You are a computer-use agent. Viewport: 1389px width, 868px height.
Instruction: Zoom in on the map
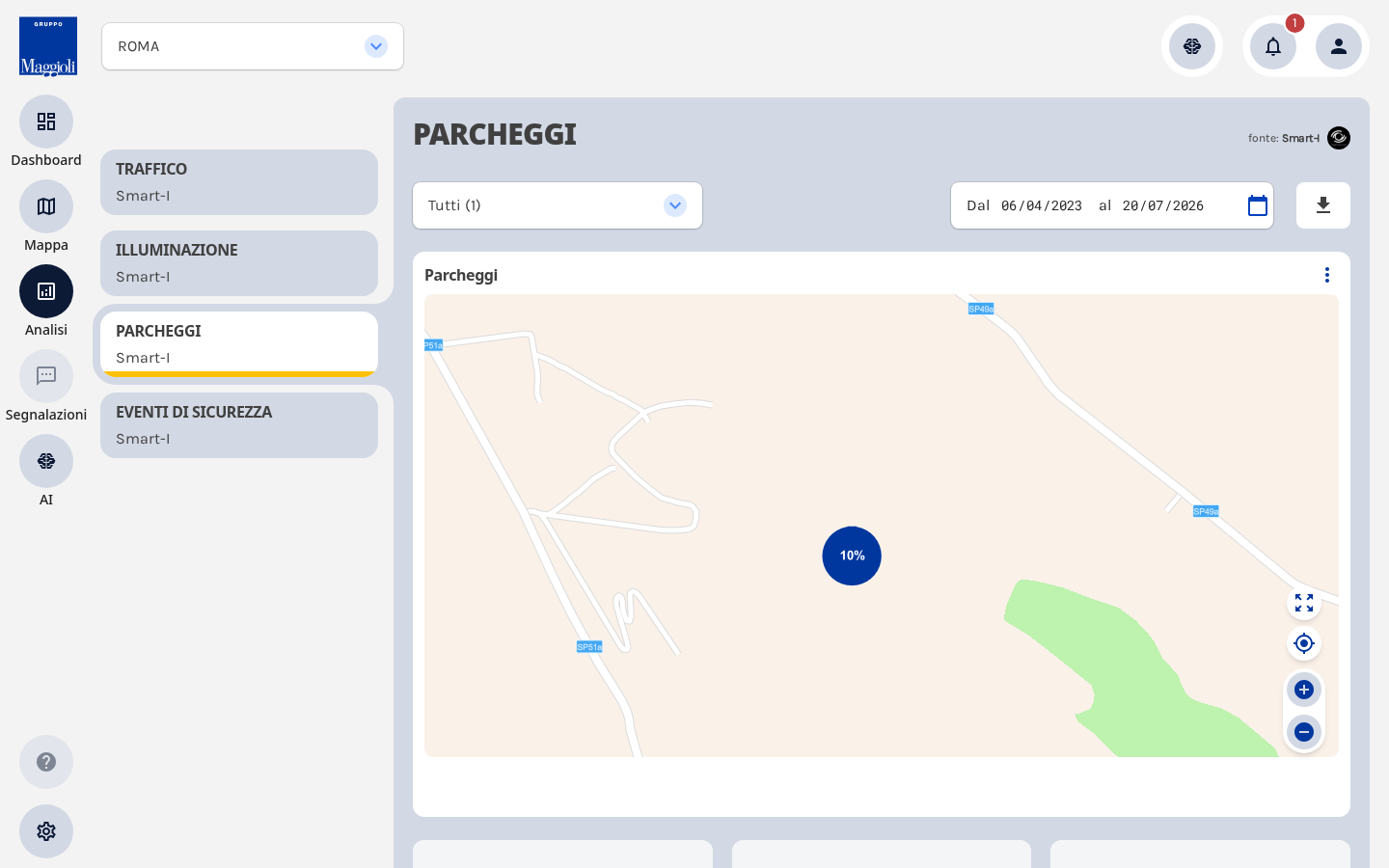tap(1304, 690)
